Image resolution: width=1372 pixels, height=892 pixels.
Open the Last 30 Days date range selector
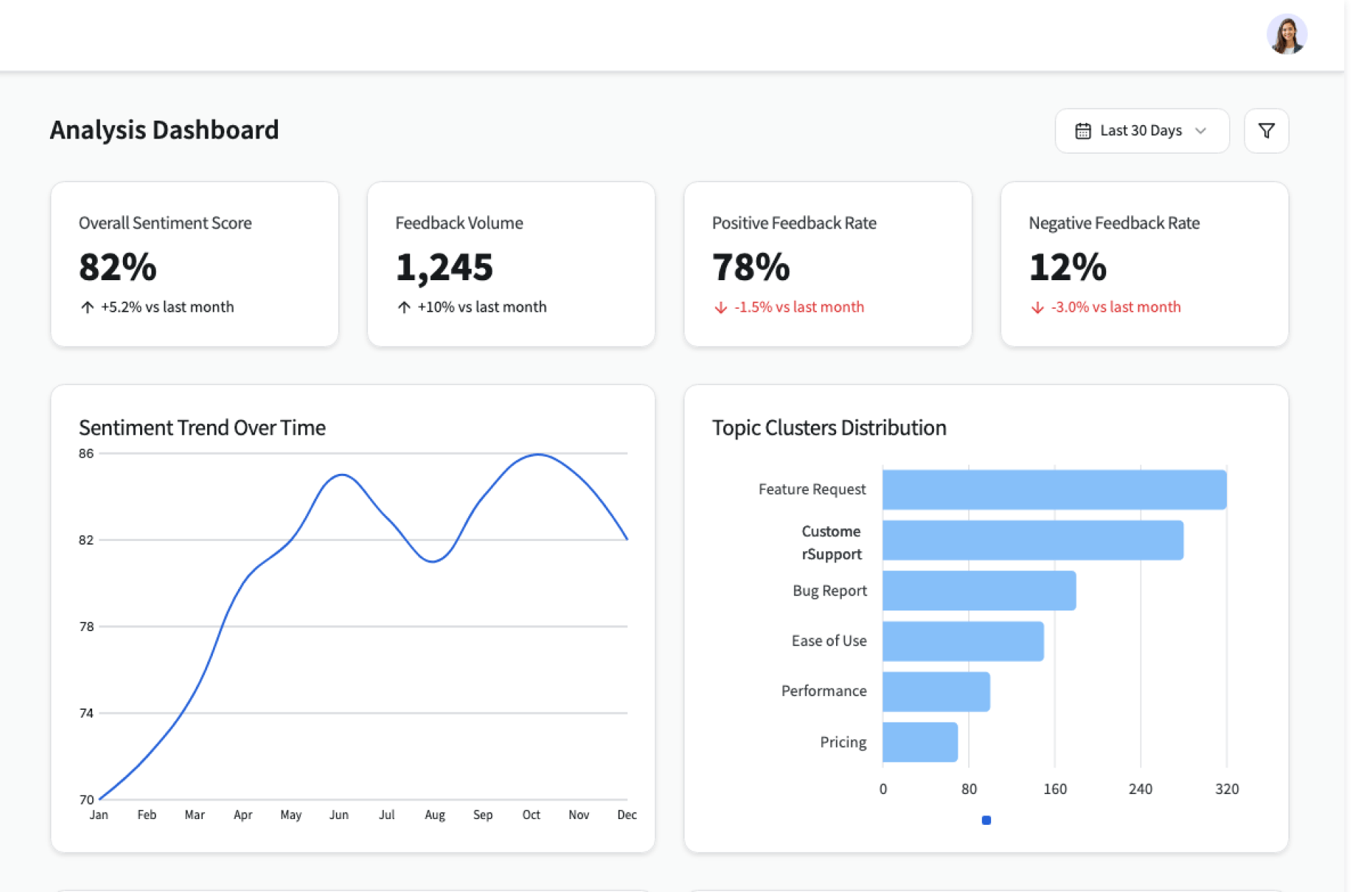[x=1141, y=131]
